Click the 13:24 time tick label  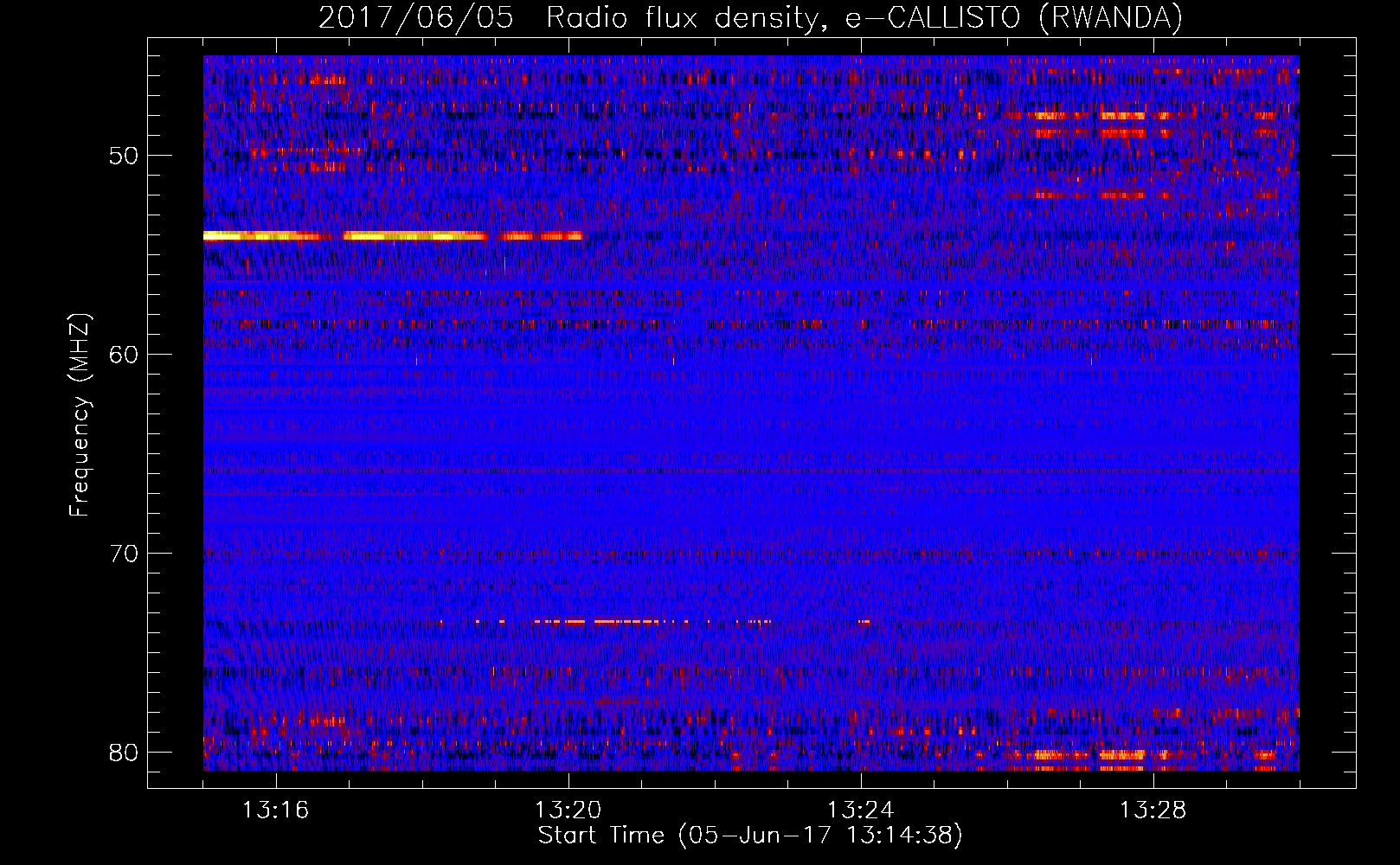coord(861,811)
